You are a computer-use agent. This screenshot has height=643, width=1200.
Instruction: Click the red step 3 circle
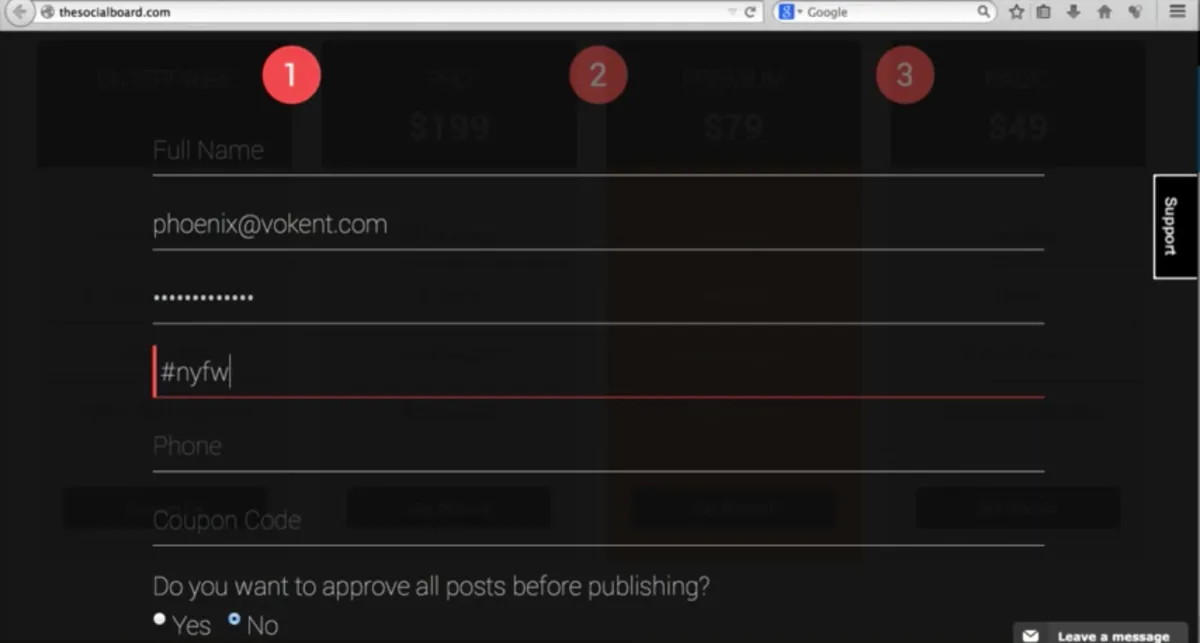905,74
